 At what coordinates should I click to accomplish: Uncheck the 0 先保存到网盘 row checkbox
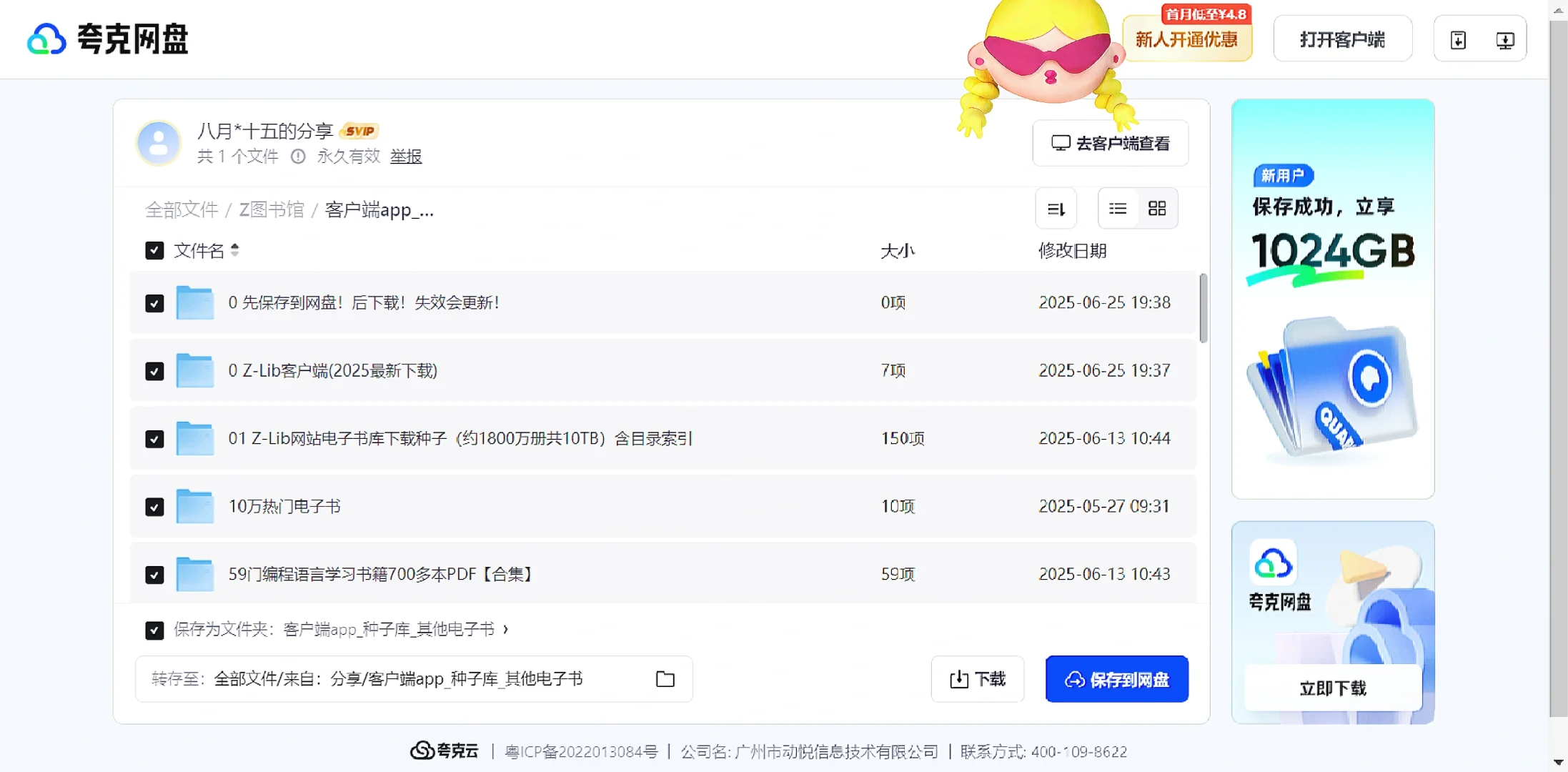tap(154, 303)
